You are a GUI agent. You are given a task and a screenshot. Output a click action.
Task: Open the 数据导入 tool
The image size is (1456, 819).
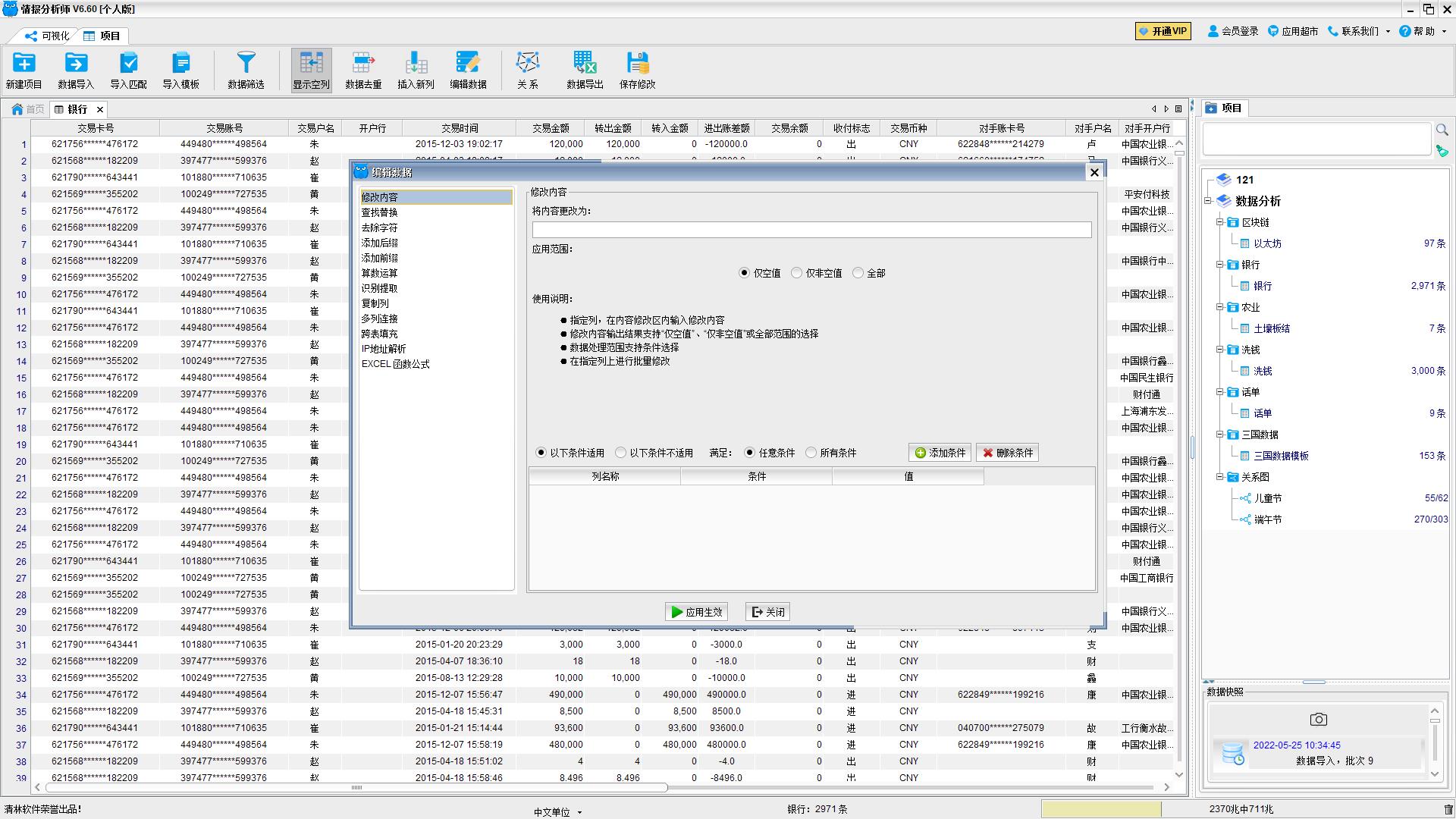point(76,70)
